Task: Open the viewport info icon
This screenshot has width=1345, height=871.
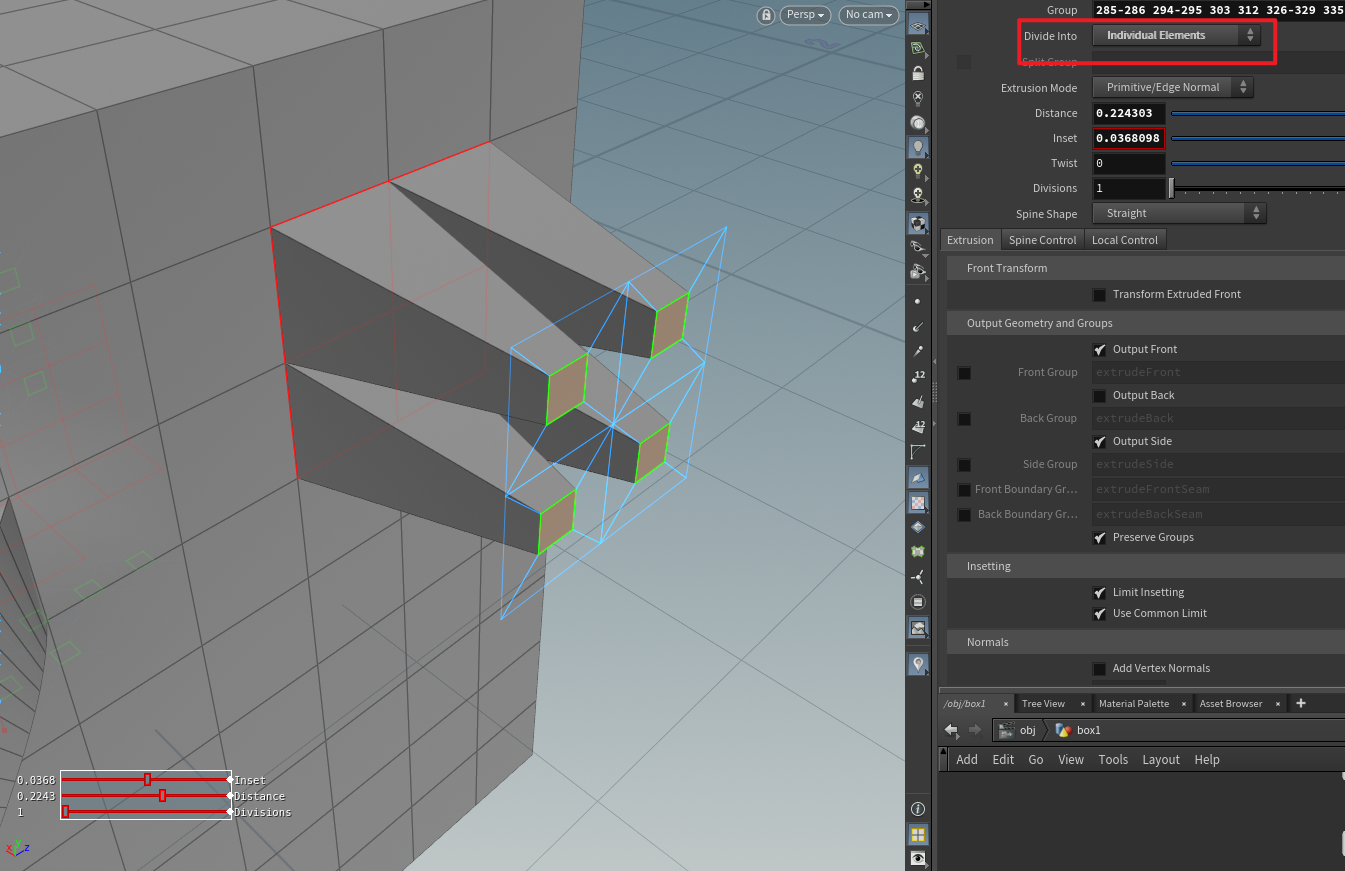Action: 918,808
